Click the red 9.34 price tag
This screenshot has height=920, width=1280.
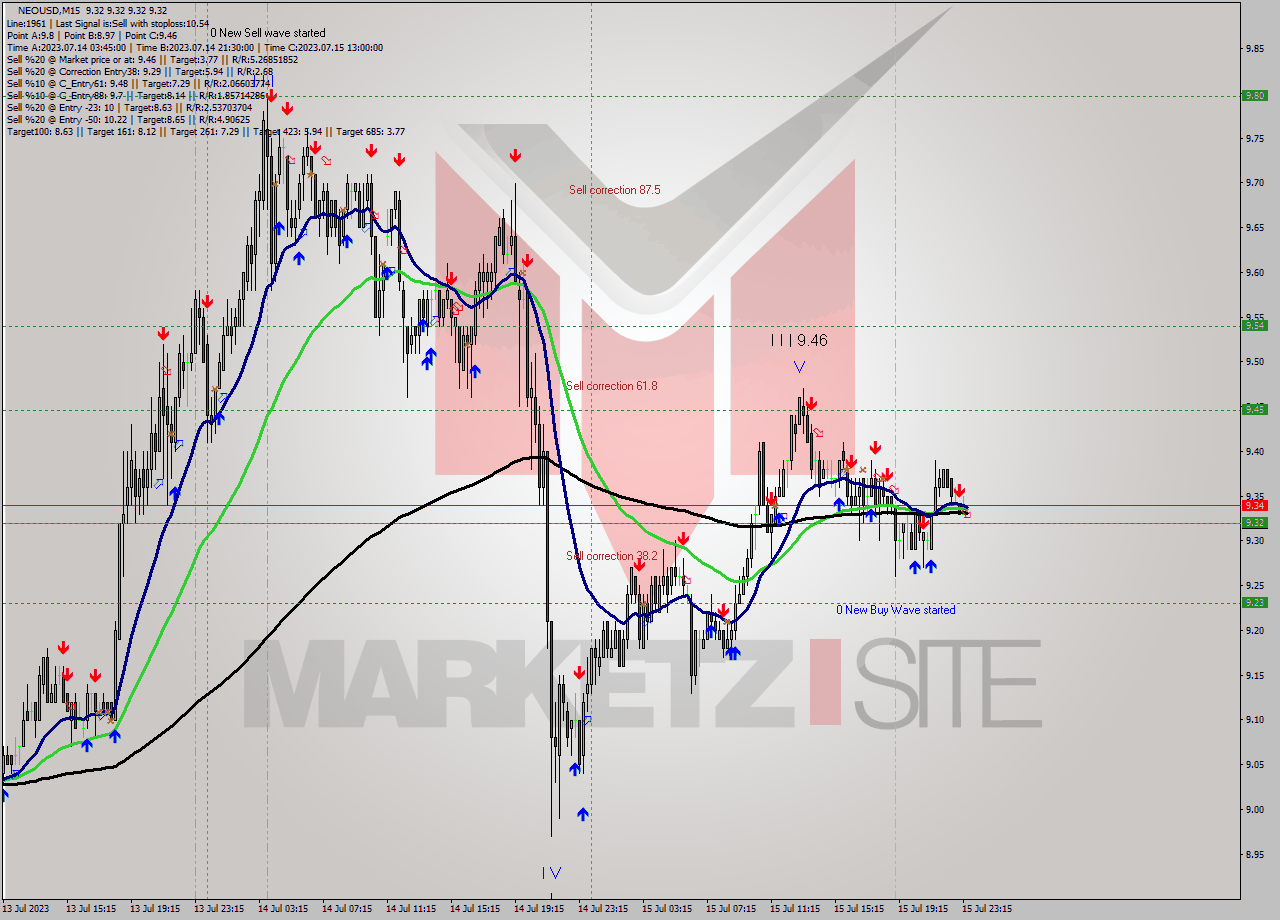(1254, 505)
